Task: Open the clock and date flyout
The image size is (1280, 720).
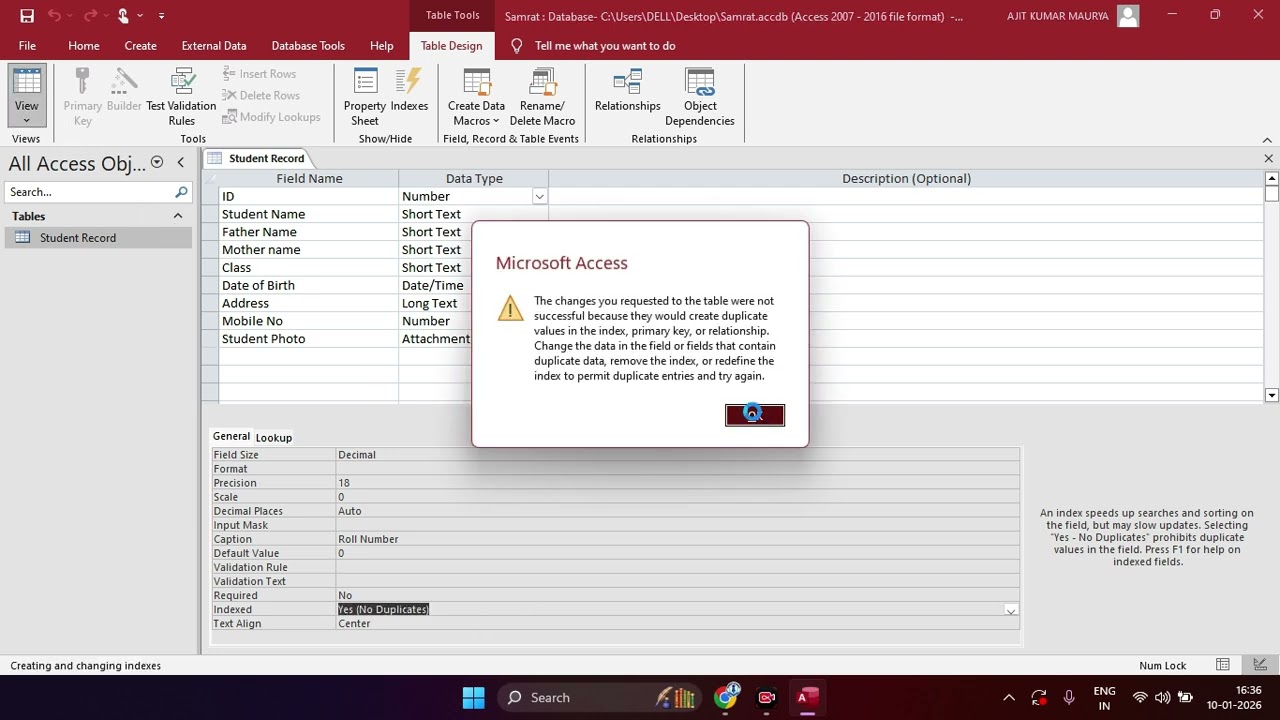Action: (x=1234, y=697)
